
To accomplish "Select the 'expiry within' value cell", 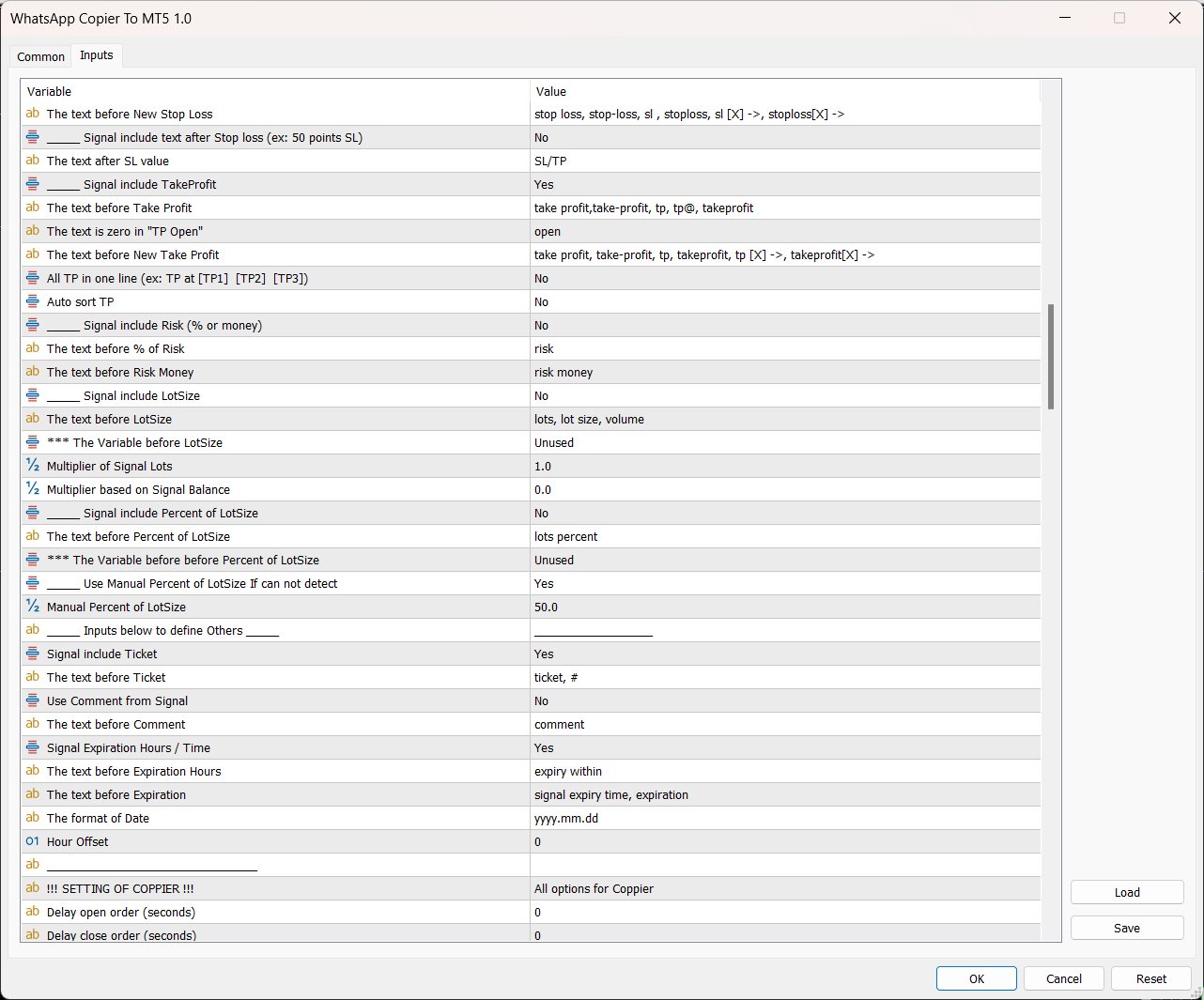I will [785, 771].
